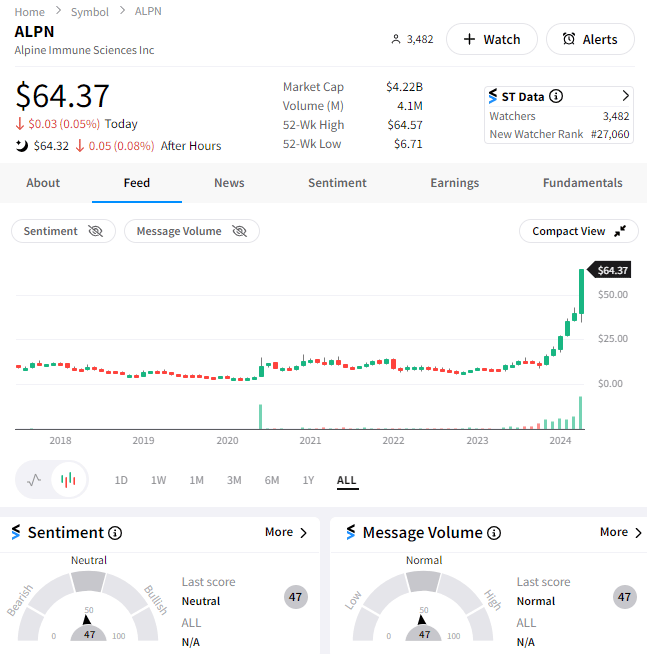Click the Volume (M) 4.1M value
This screenshot has height=654, width=647.
pos(410,106)
